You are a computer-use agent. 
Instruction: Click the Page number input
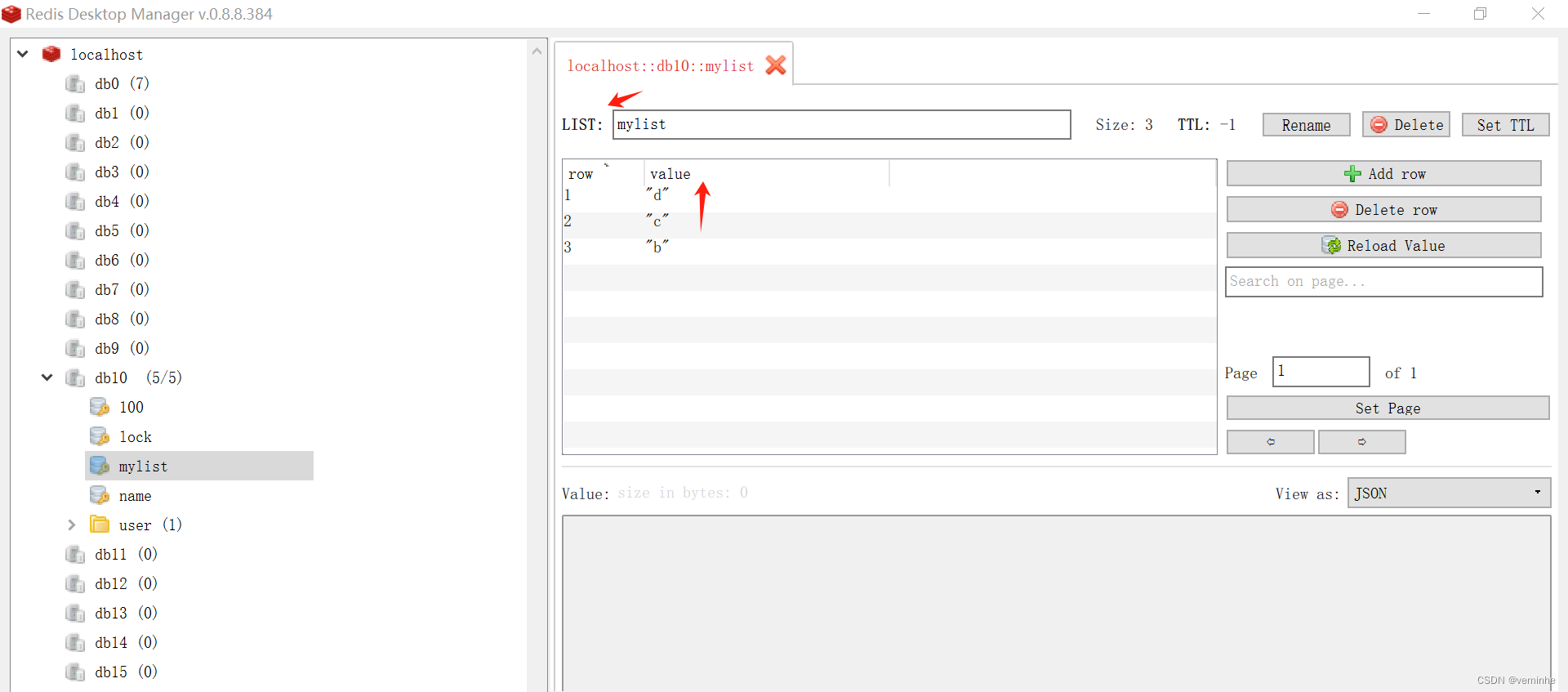pyautogui.click(x=1321, y=372)
